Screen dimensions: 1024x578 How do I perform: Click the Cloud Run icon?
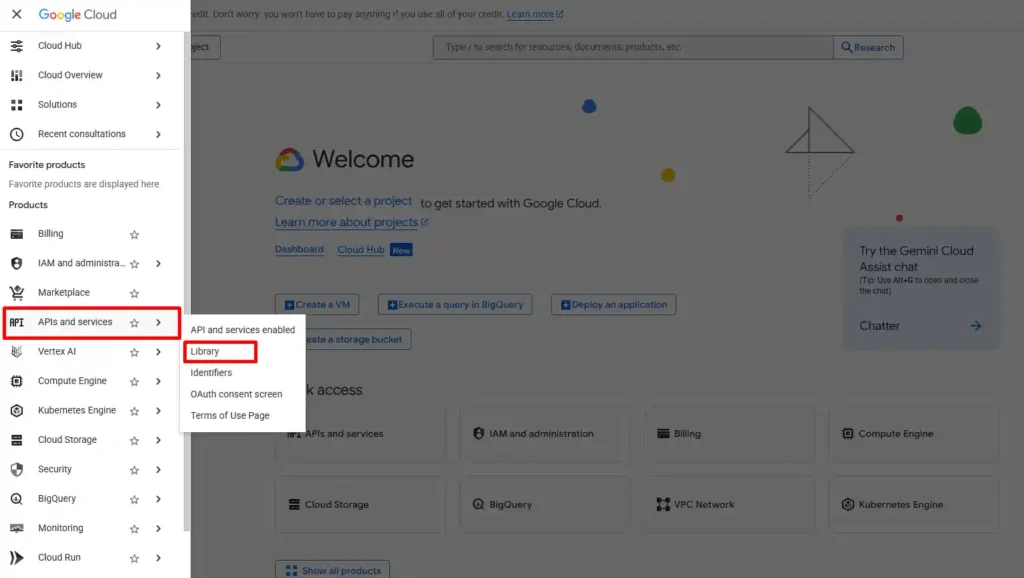pos(16,558)
